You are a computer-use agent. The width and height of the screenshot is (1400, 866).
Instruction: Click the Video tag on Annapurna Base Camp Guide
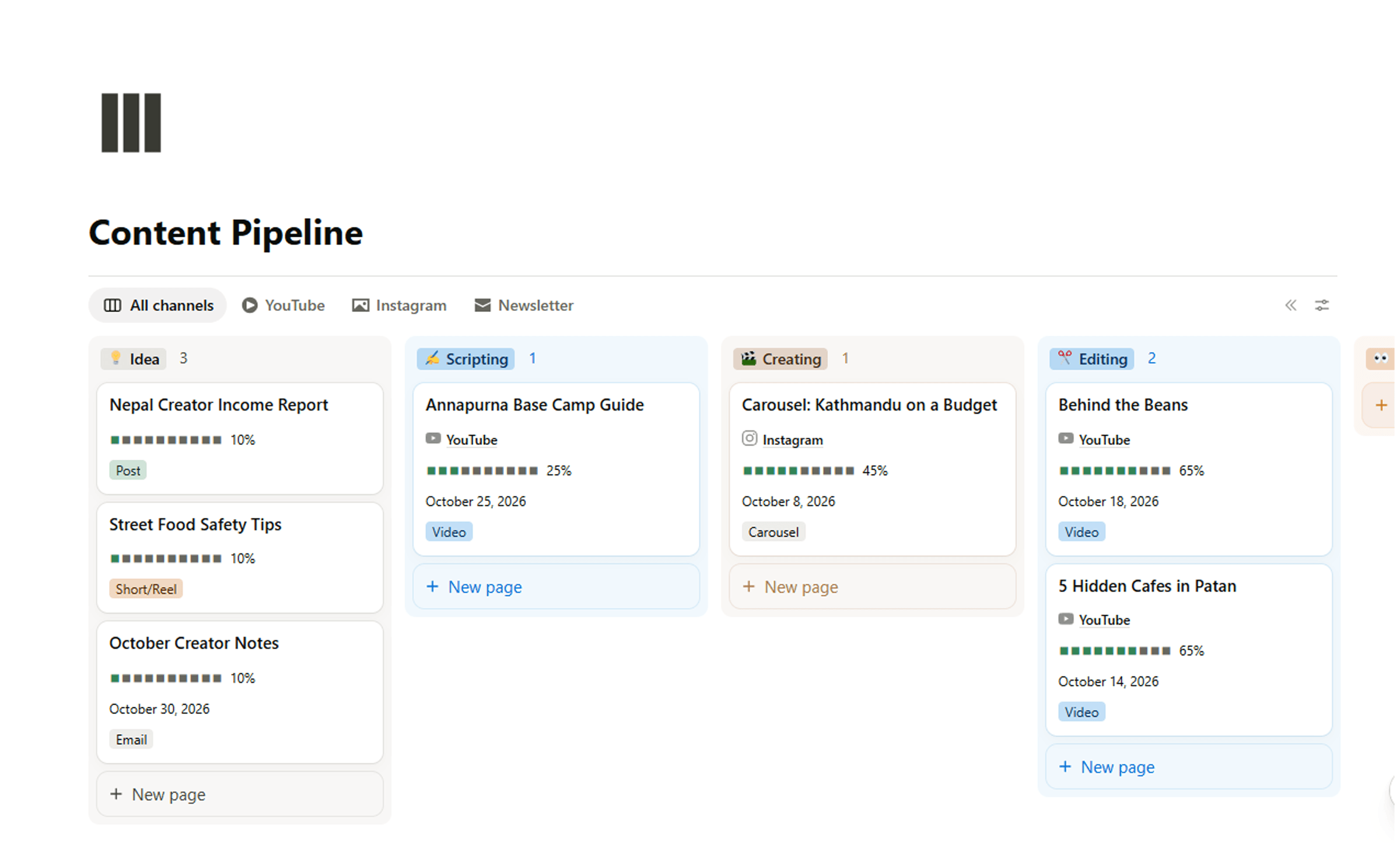pyautogui.click(x=449, y=532)
